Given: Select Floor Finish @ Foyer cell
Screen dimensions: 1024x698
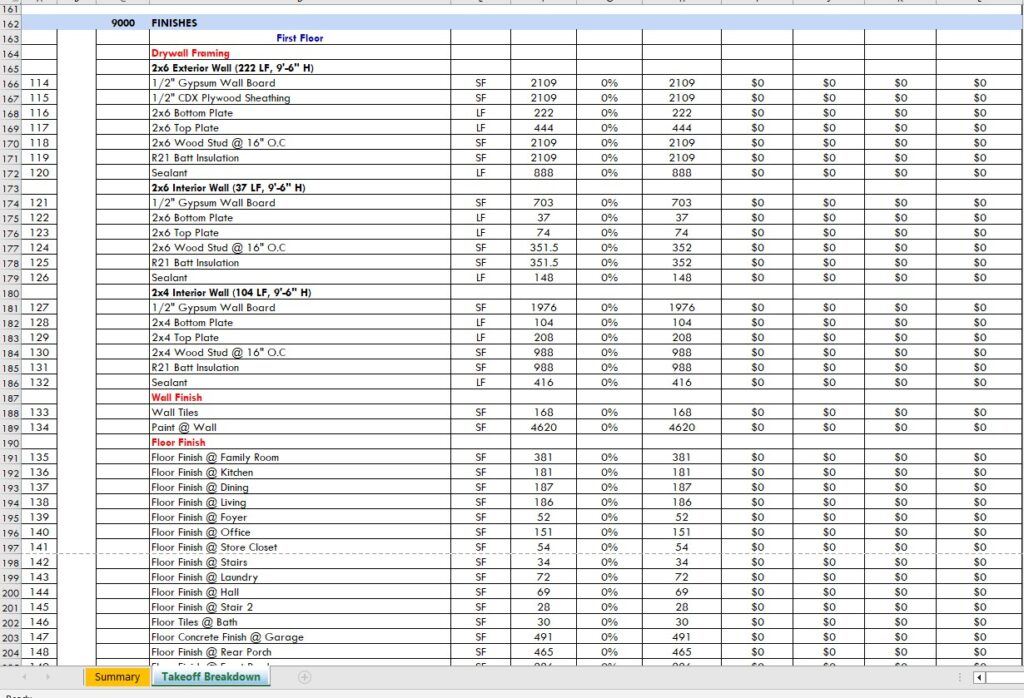Looking at the screenshot, I should pyautogui.click(x=300, y=517).
